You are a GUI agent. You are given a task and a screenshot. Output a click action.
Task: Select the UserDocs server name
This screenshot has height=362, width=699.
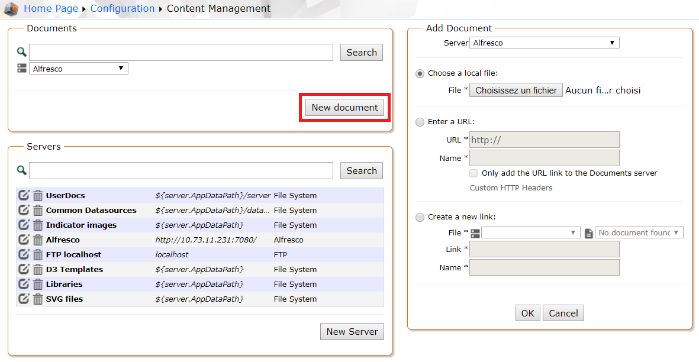65,195
